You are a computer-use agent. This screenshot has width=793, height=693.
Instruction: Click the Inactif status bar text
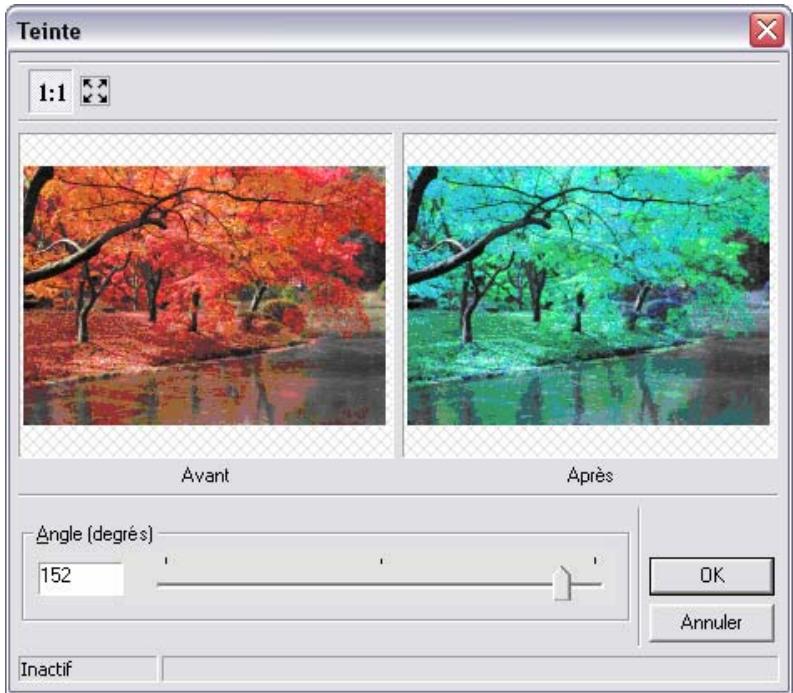click(50, 668)
